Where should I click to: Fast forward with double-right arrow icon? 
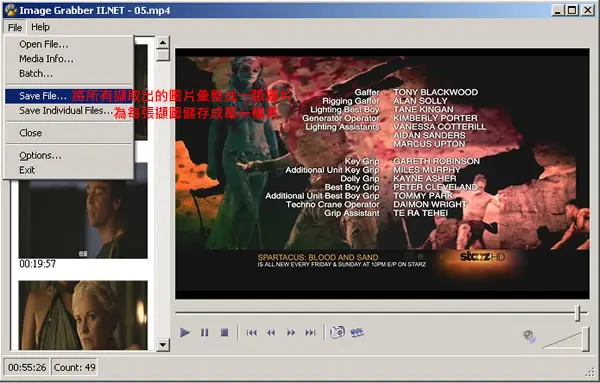coord(291,333)
